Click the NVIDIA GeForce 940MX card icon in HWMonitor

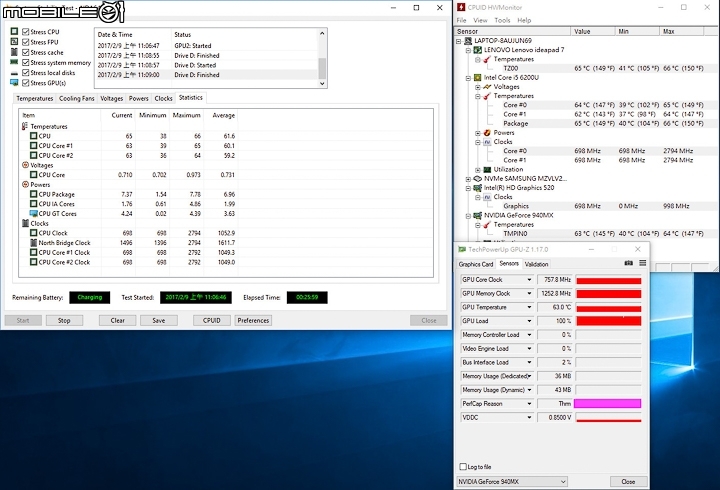478,215
